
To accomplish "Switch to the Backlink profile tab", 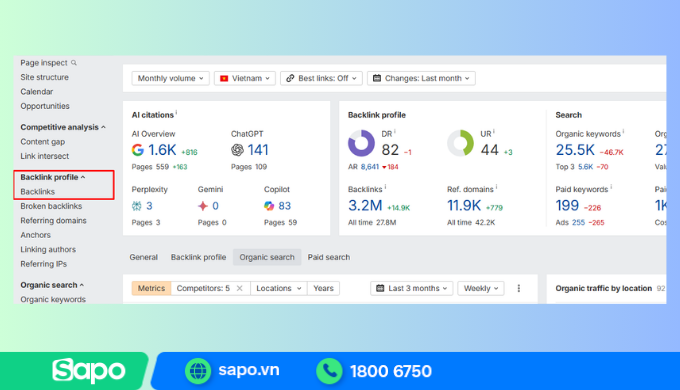I will click(198, 257).
